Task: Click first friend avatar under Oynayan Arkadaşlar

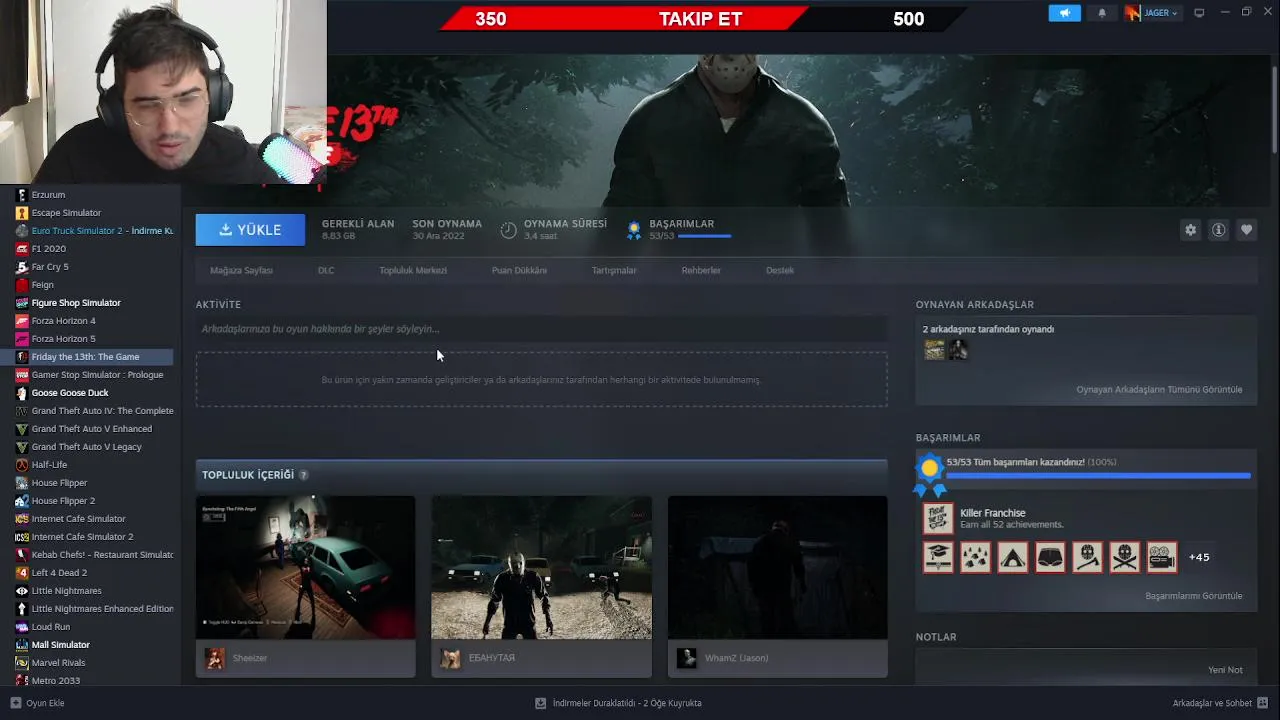Action: 934,350
